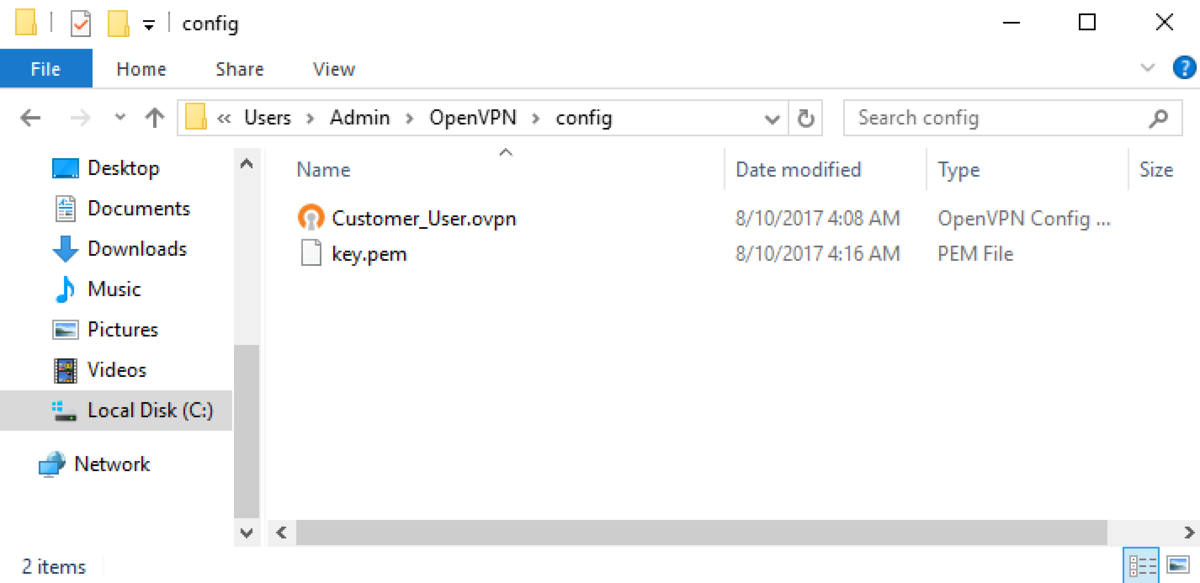
Task: Refresh the config folder view
Action: click(805, 118)
